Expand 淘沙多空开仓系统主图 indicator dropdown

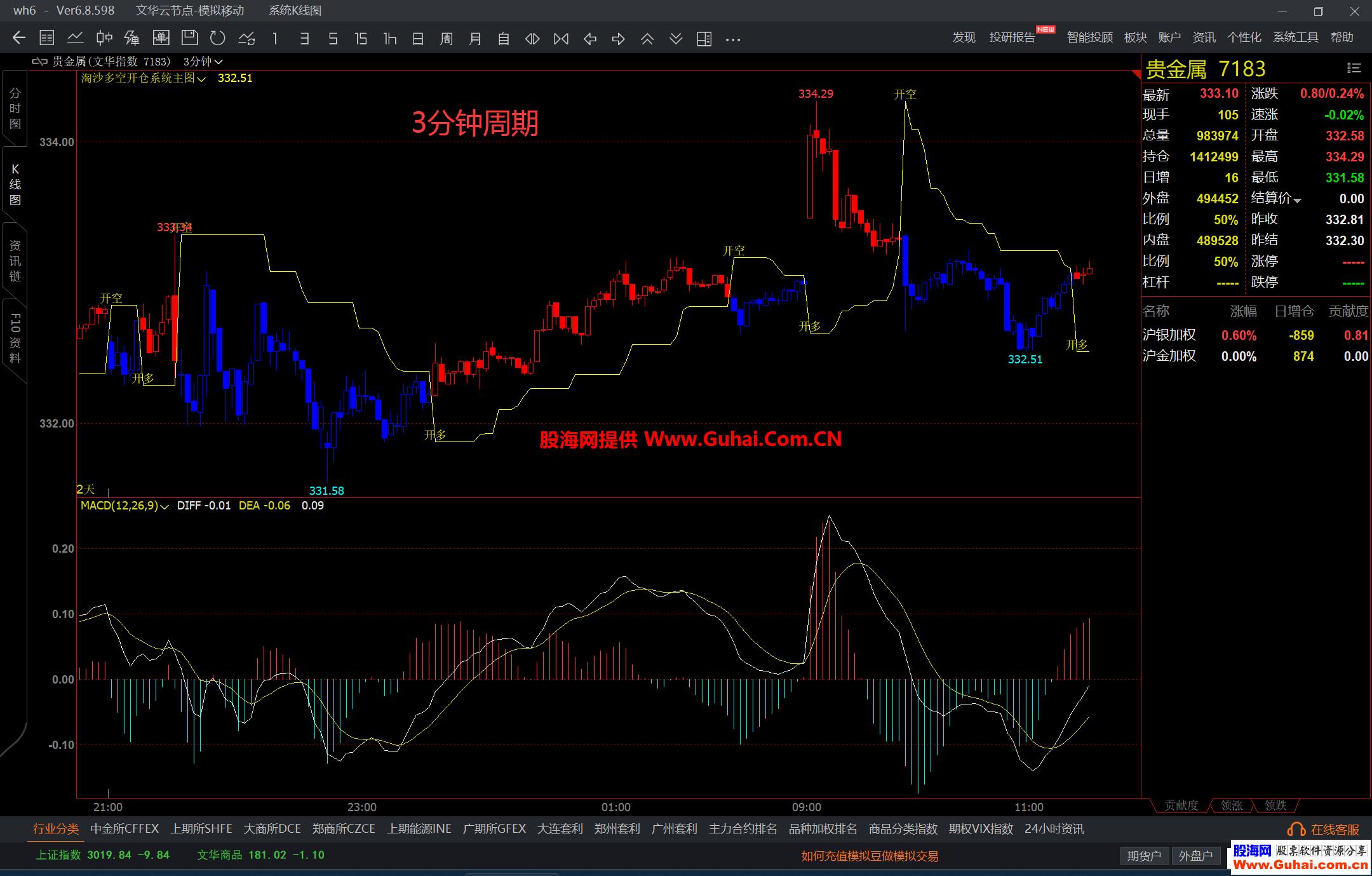201,79
